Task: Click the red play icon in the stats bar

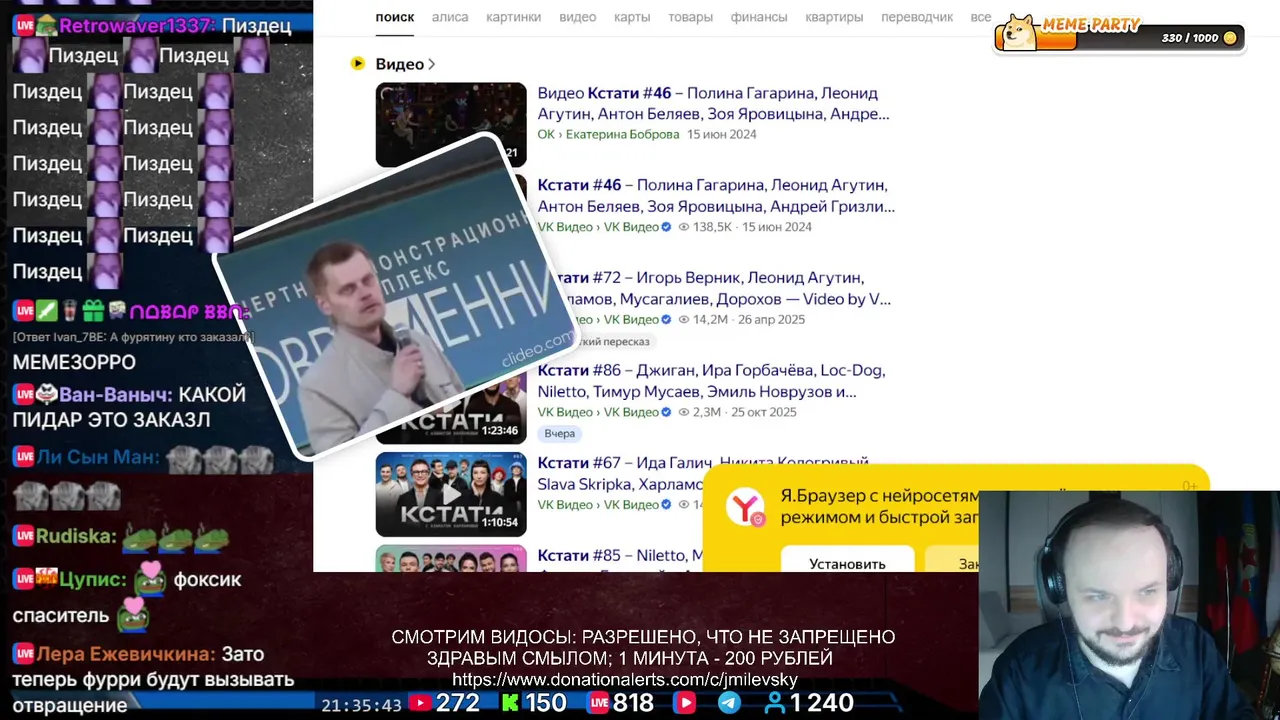Action: [x=685, y=704]
